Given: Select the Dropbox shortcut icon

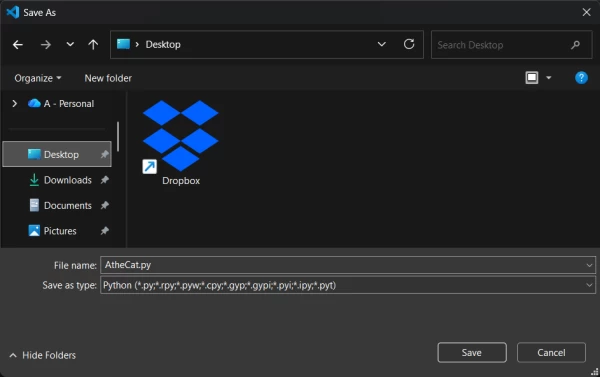Looking at the screenshot, I should click(x=180, y=136).
